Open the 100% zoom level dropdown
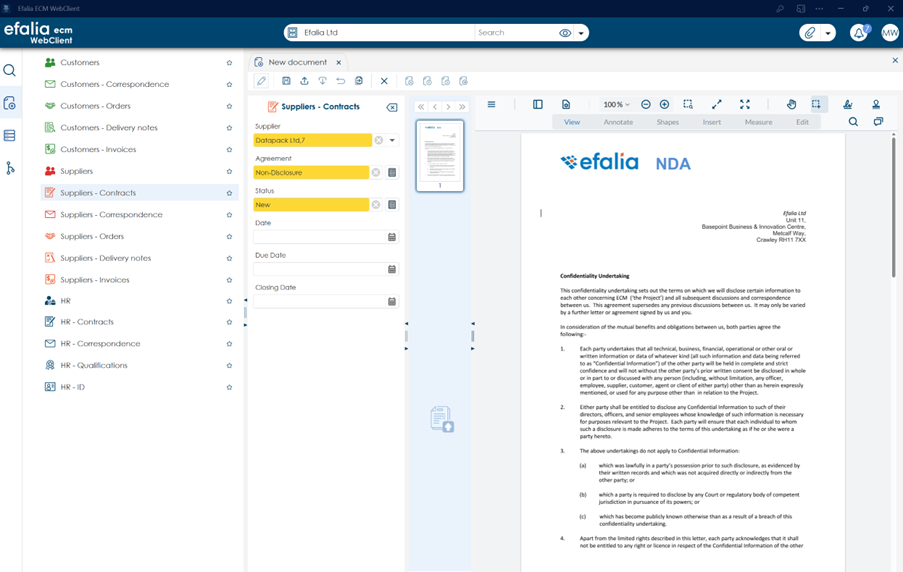The height and width of the screenshot is (572, 903). click(616, 104)
